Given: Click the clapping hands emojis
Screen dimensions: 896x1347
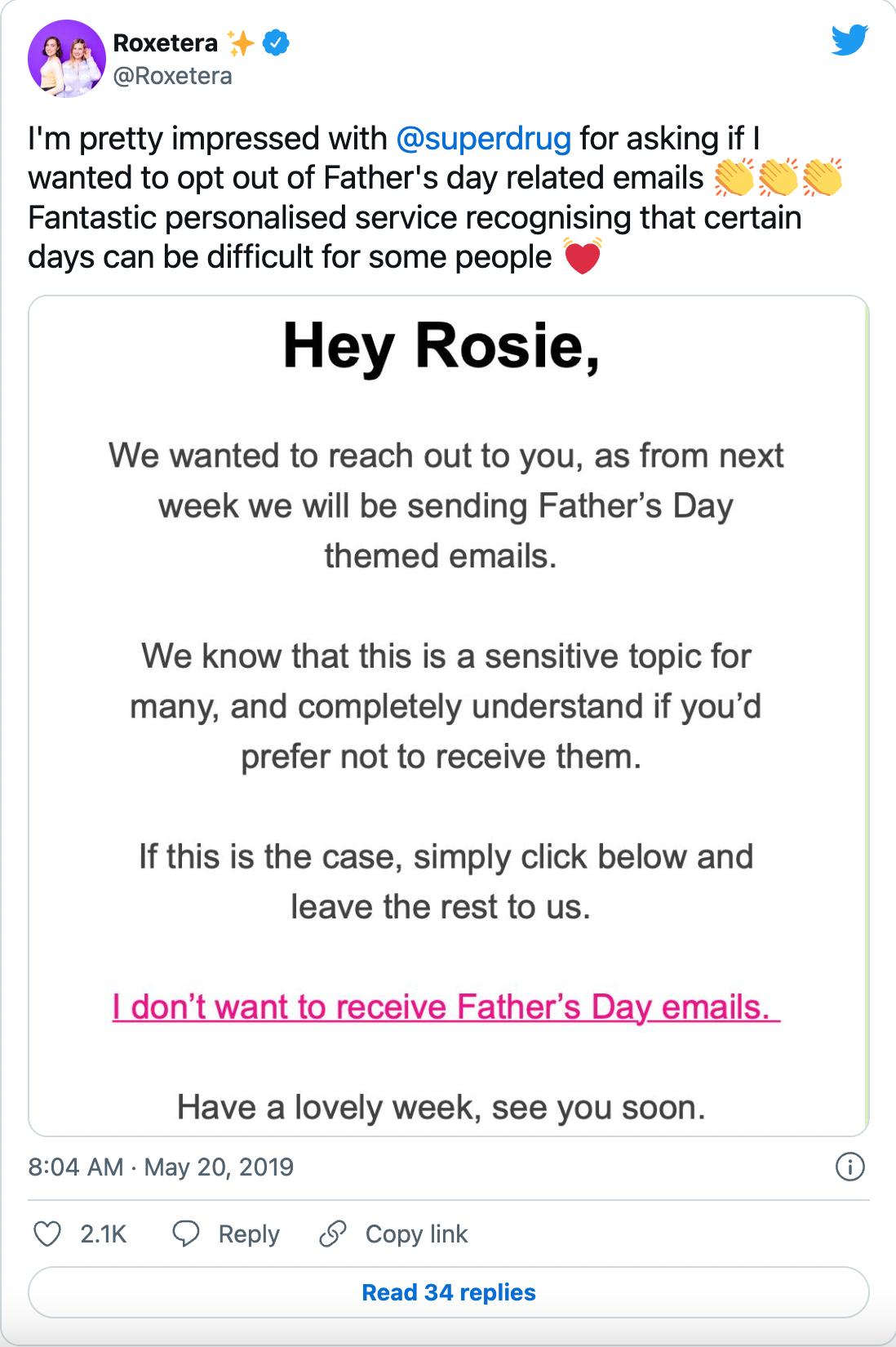Looking at the screenshot, I should click(778, 177).
